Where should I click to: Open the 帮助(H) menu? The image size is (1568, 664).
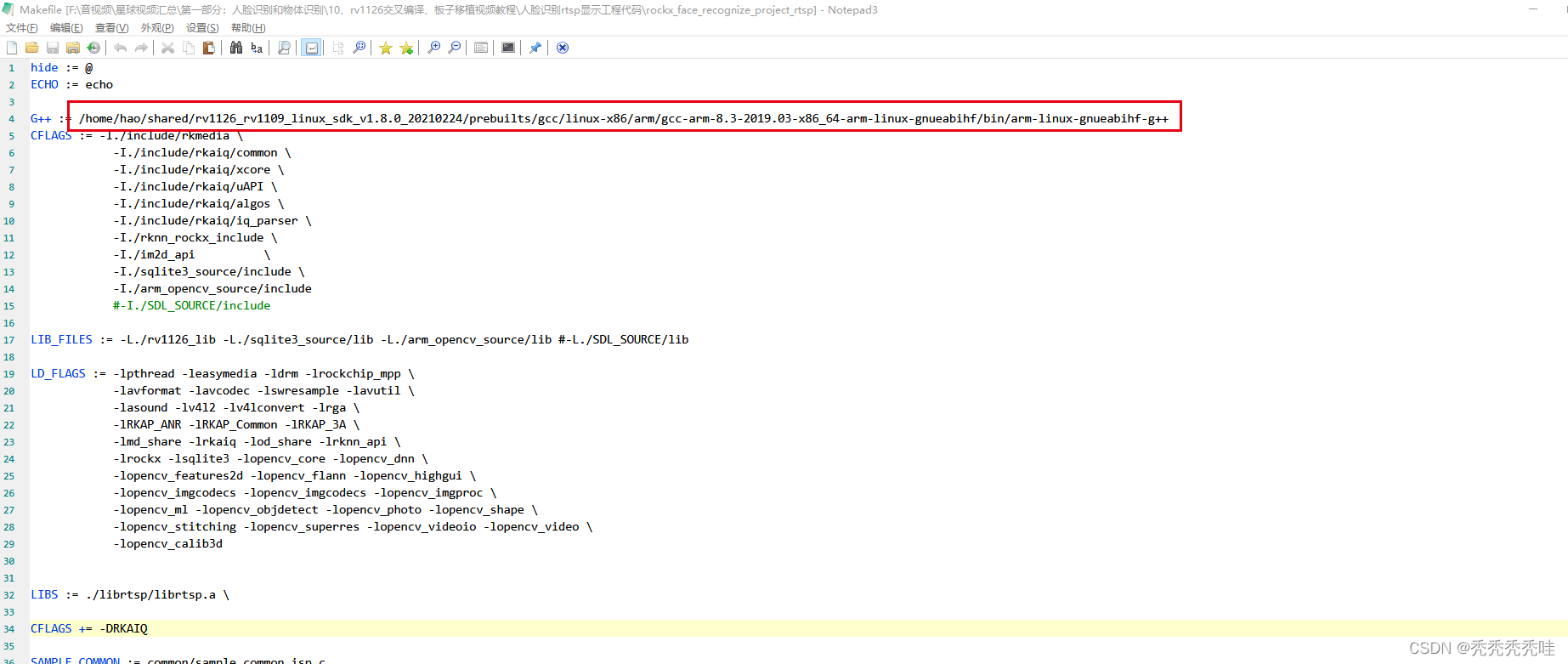coord(248,28)
